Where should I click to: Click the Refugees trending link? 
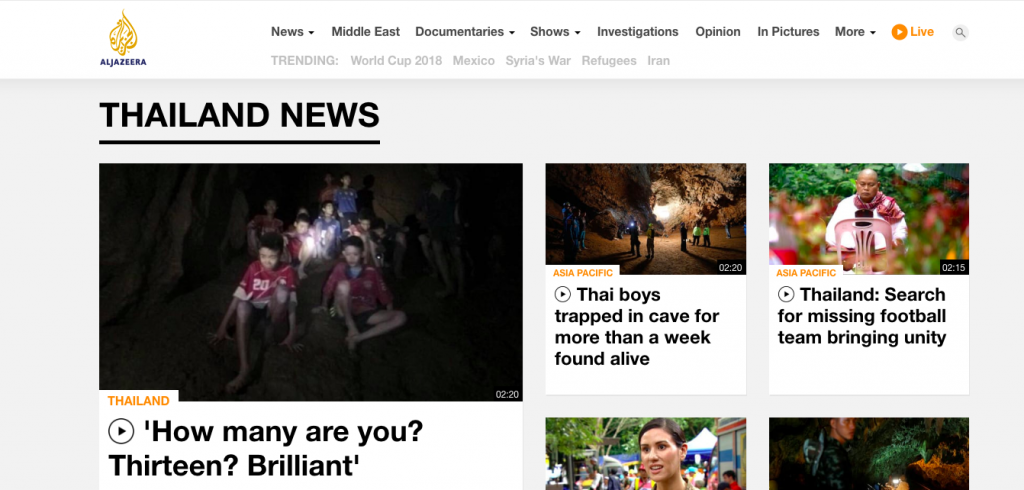[x=609, y=61]
